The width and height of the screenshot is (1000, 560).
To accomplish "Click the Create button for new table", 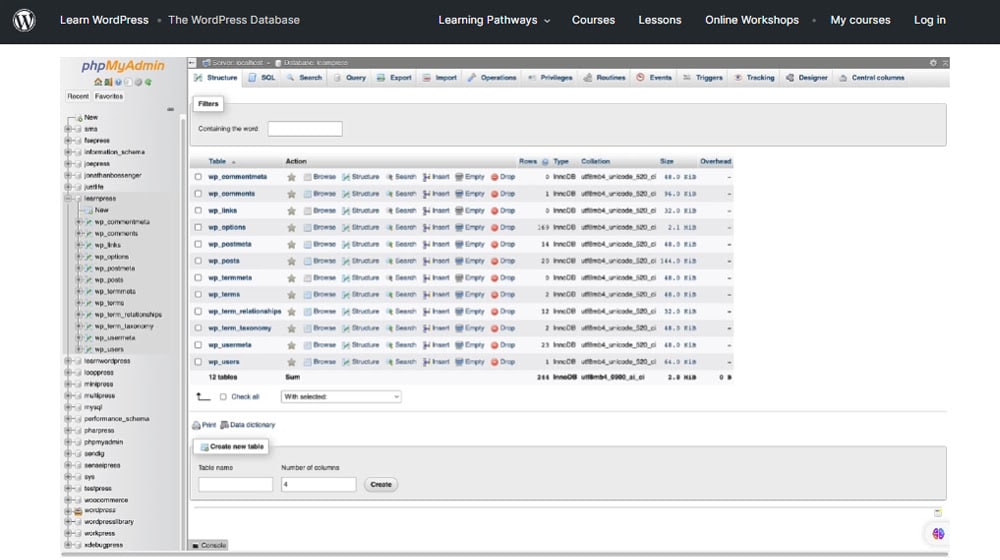I will pyautogui.click(x=381, y=485).
